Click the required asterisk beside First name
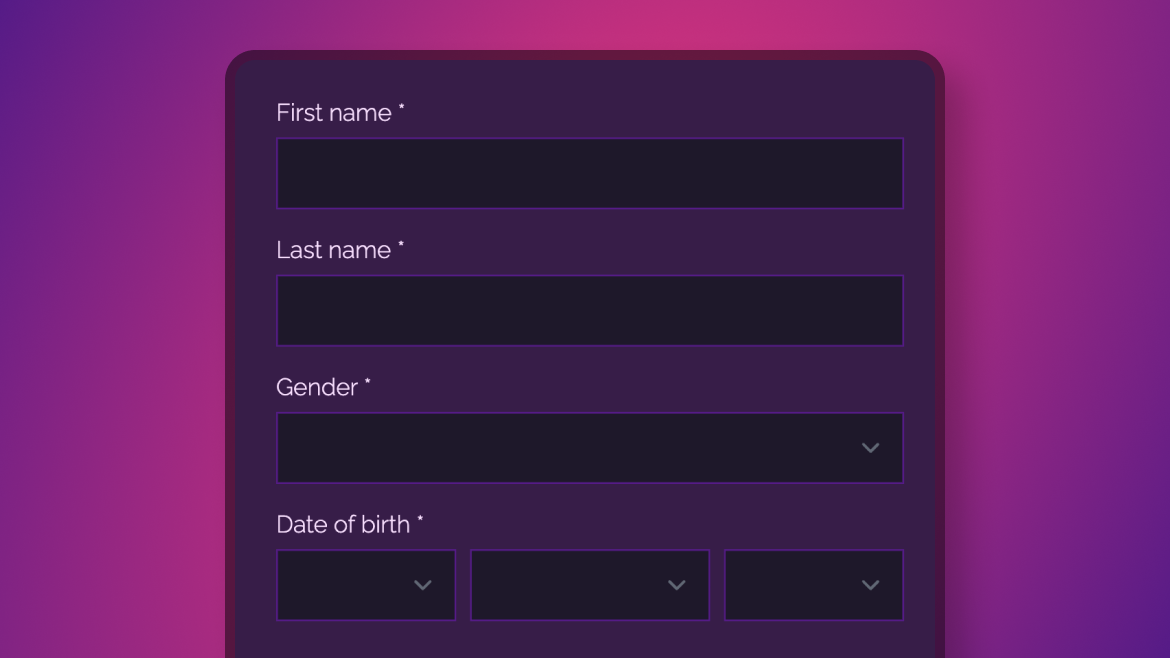1170x658 pixels. [401, 108]
